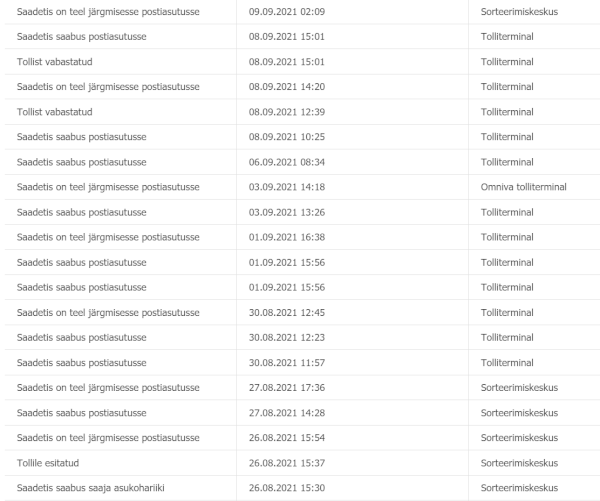Screen dimensions: 600x501
Task: Click the 26.08.2021 15:54 timestamp
Action: 287,438
